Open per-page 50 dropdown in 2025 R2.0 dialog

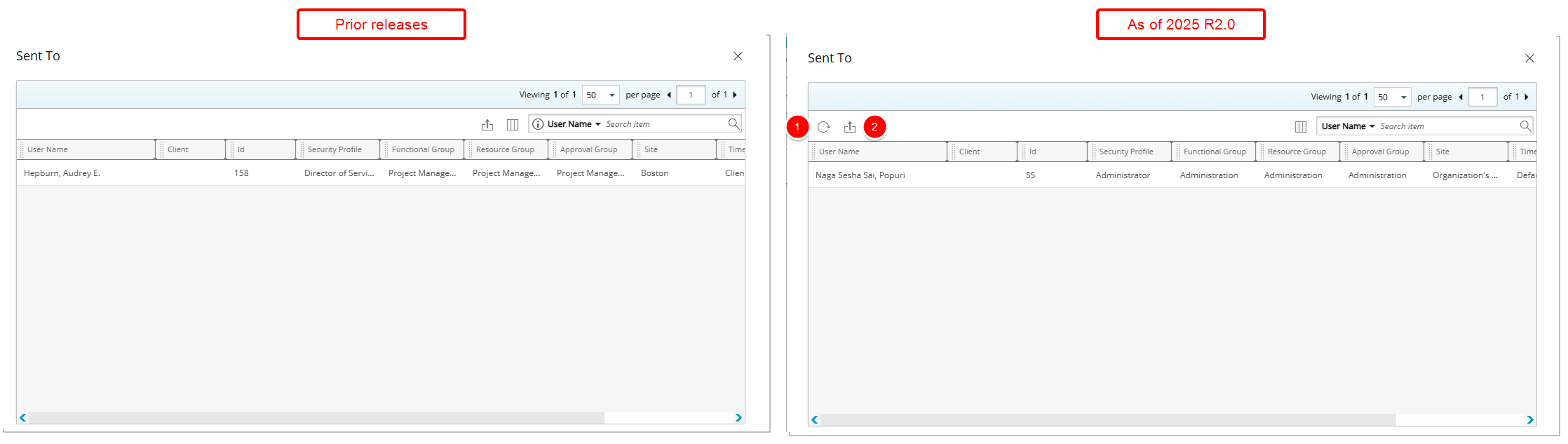[1393, 97]
